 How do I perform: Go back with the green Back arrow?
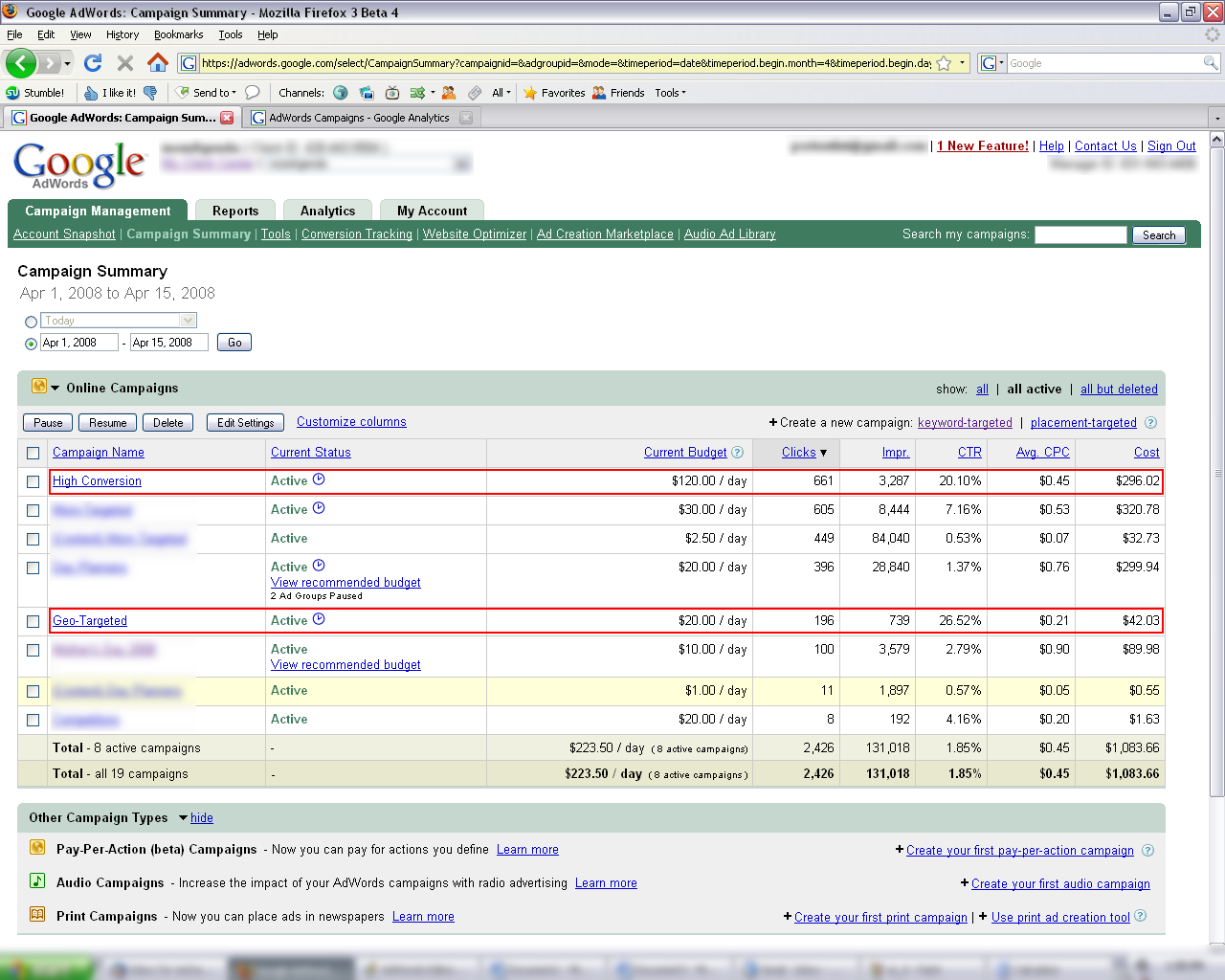coord(20,63)
